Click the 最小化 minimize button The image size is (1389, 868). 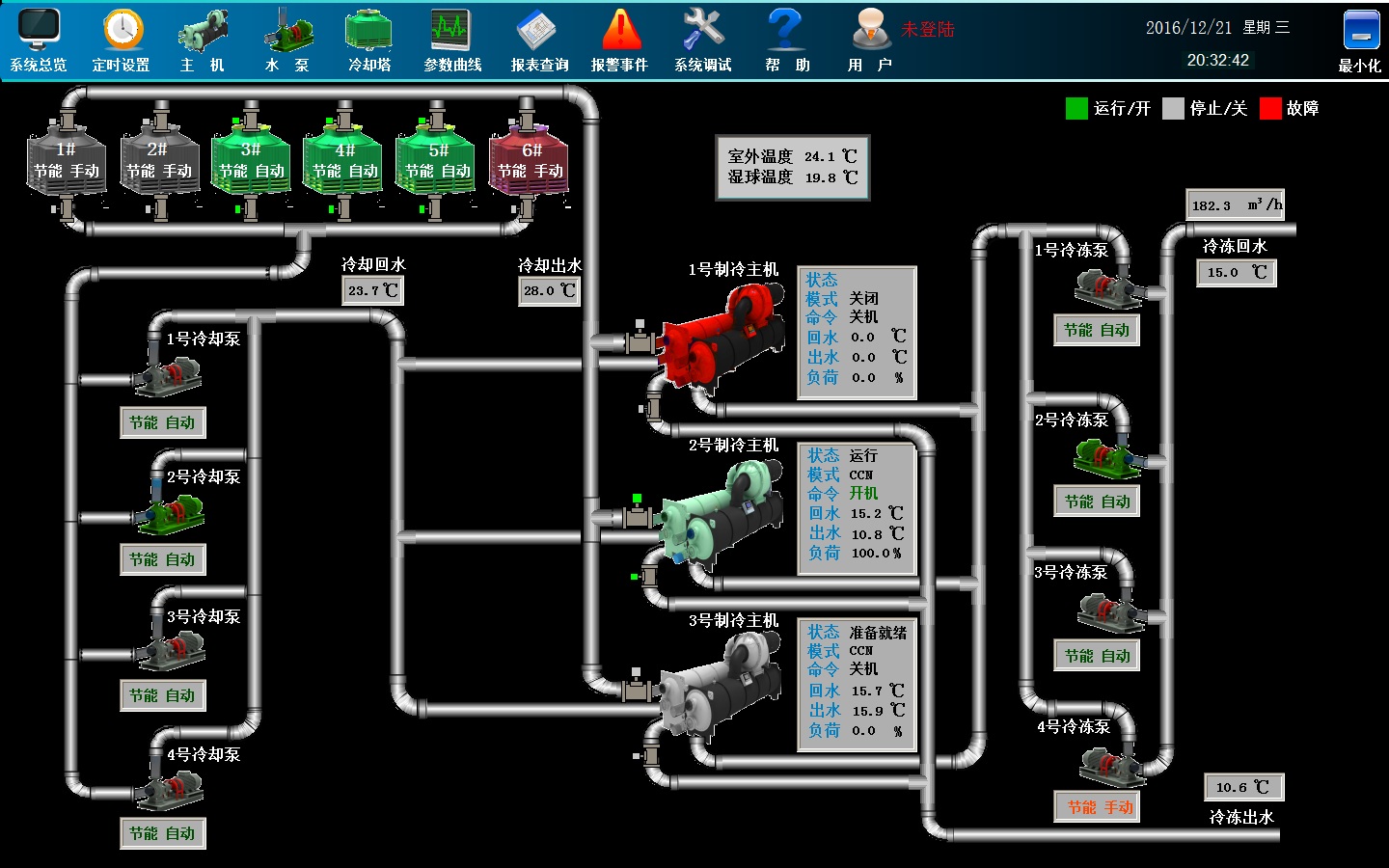click(1360, 40)
